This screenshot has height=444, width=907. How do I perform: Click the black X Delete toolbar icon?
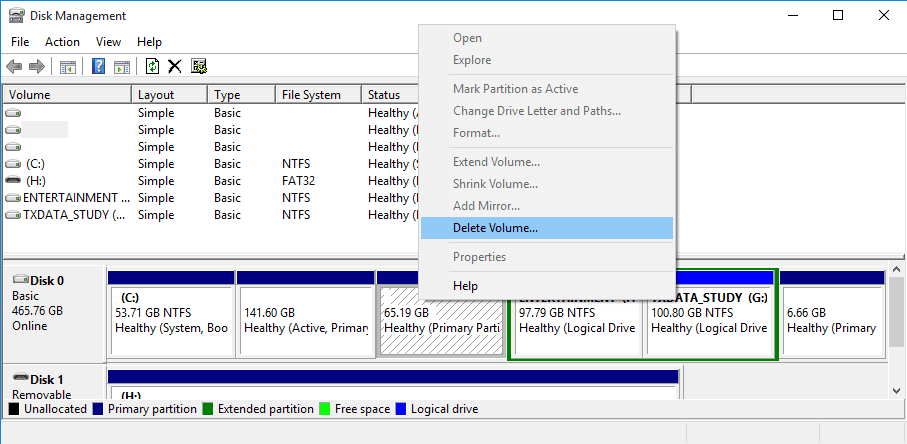[x=175, y=66]
